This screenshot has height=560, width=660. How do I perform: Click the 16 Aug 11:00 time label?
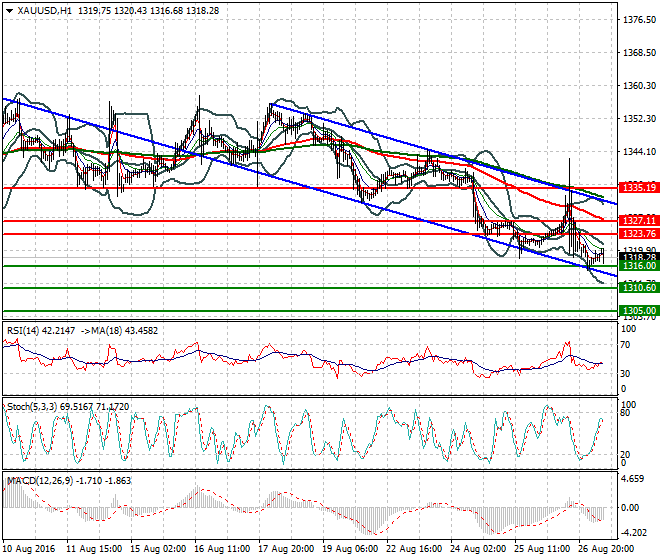point(222,549)
